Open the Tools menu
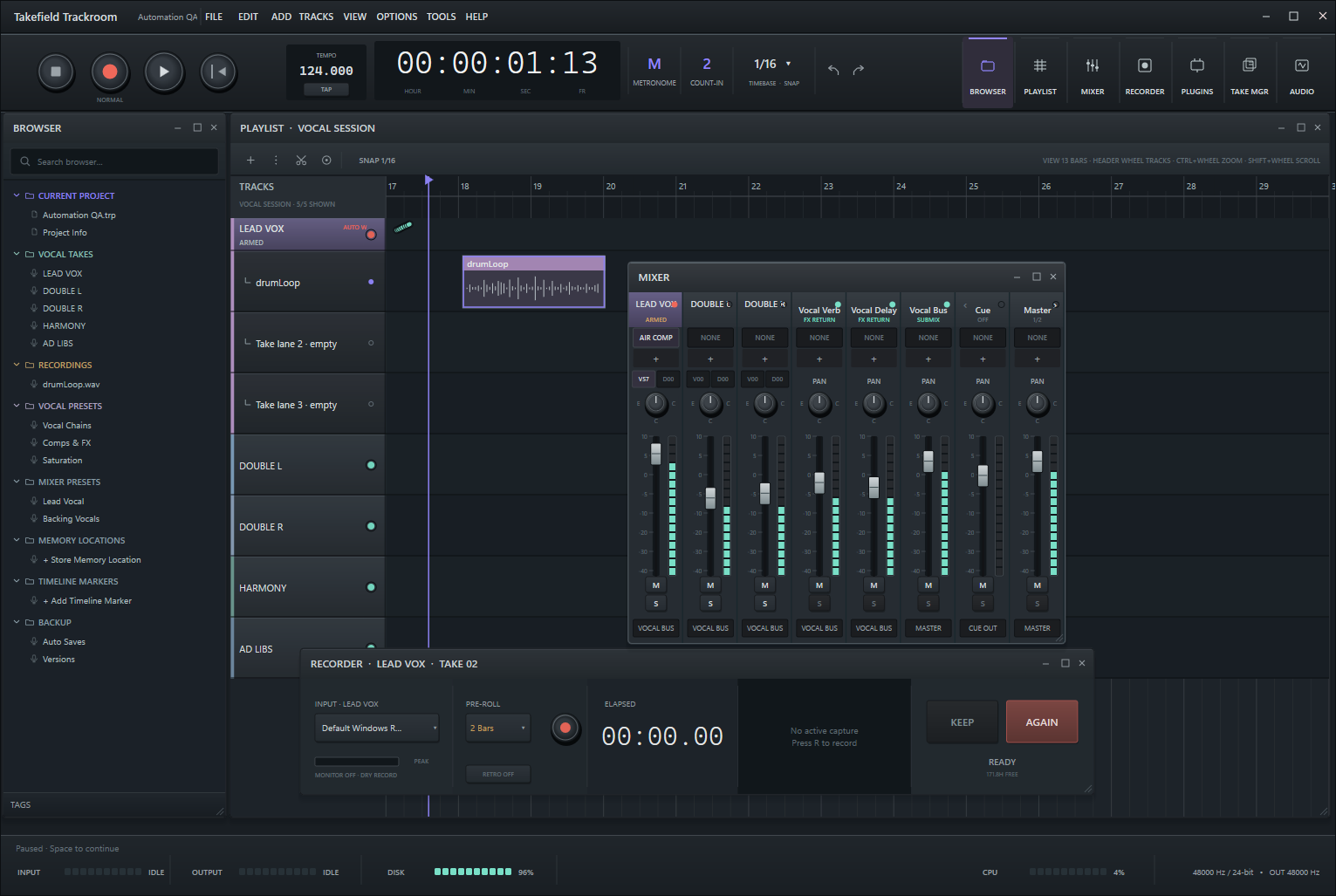 (442, 17)
